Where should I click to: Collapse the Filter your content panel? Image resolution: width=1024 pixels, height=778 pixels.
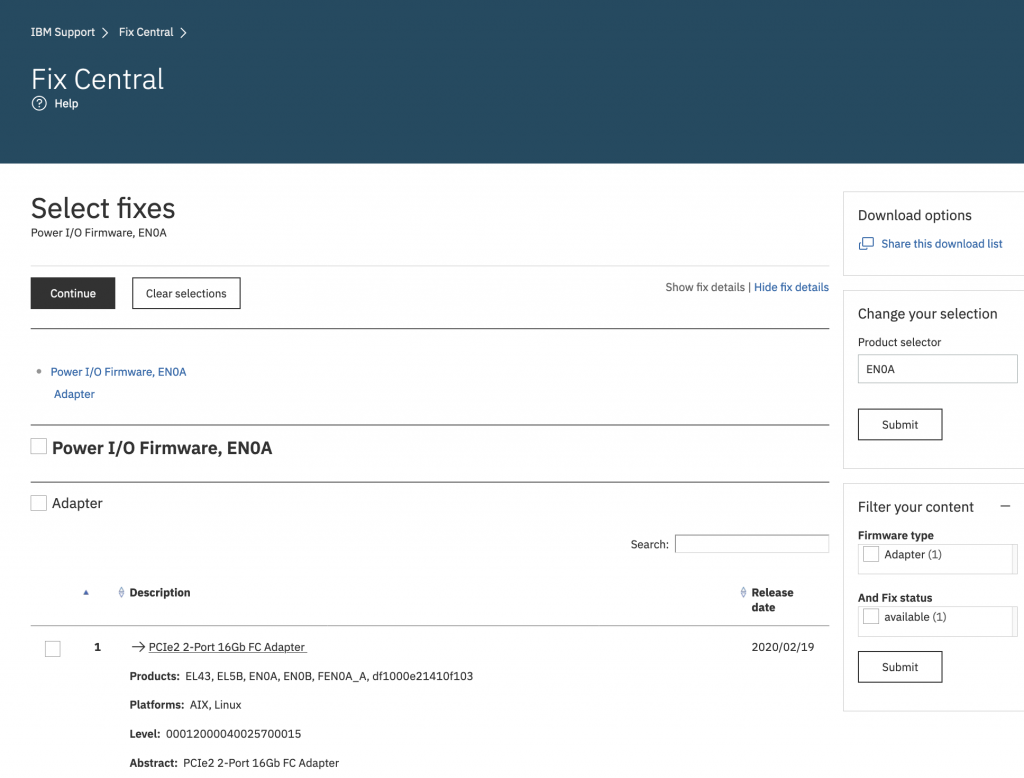pyautogui.click(x=1005, y=507)
